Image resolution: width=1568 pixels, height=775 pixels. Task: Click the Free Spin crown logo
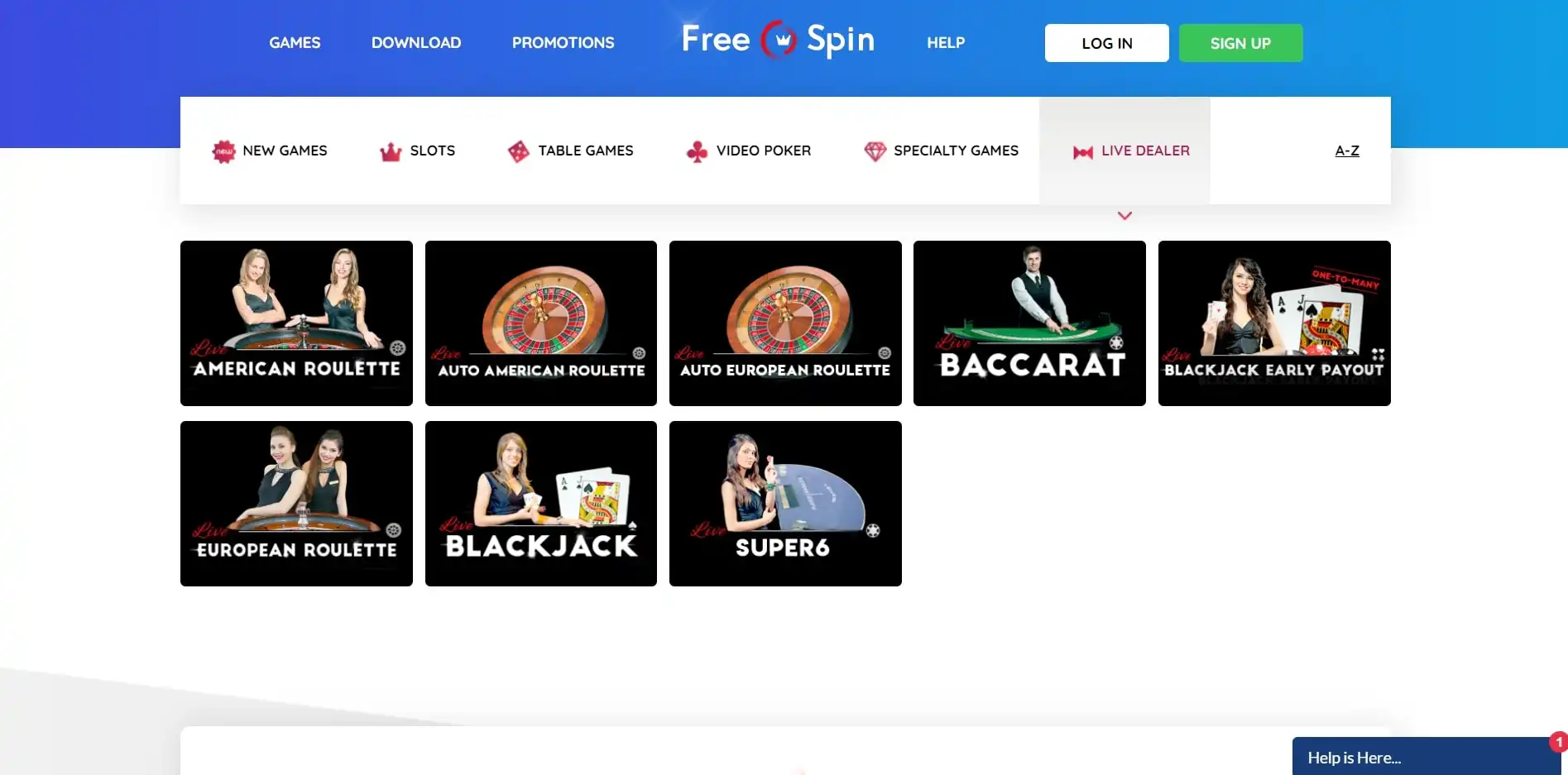point(779,40)
